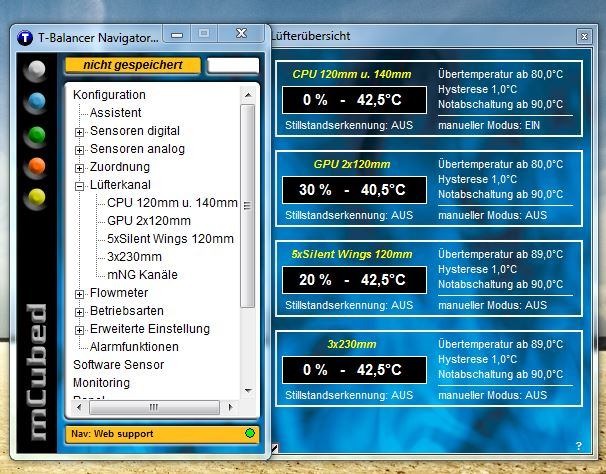The image size is (606, 474).
Task: Click the 'Nav: Web support' bar
Action: point(162,434)
